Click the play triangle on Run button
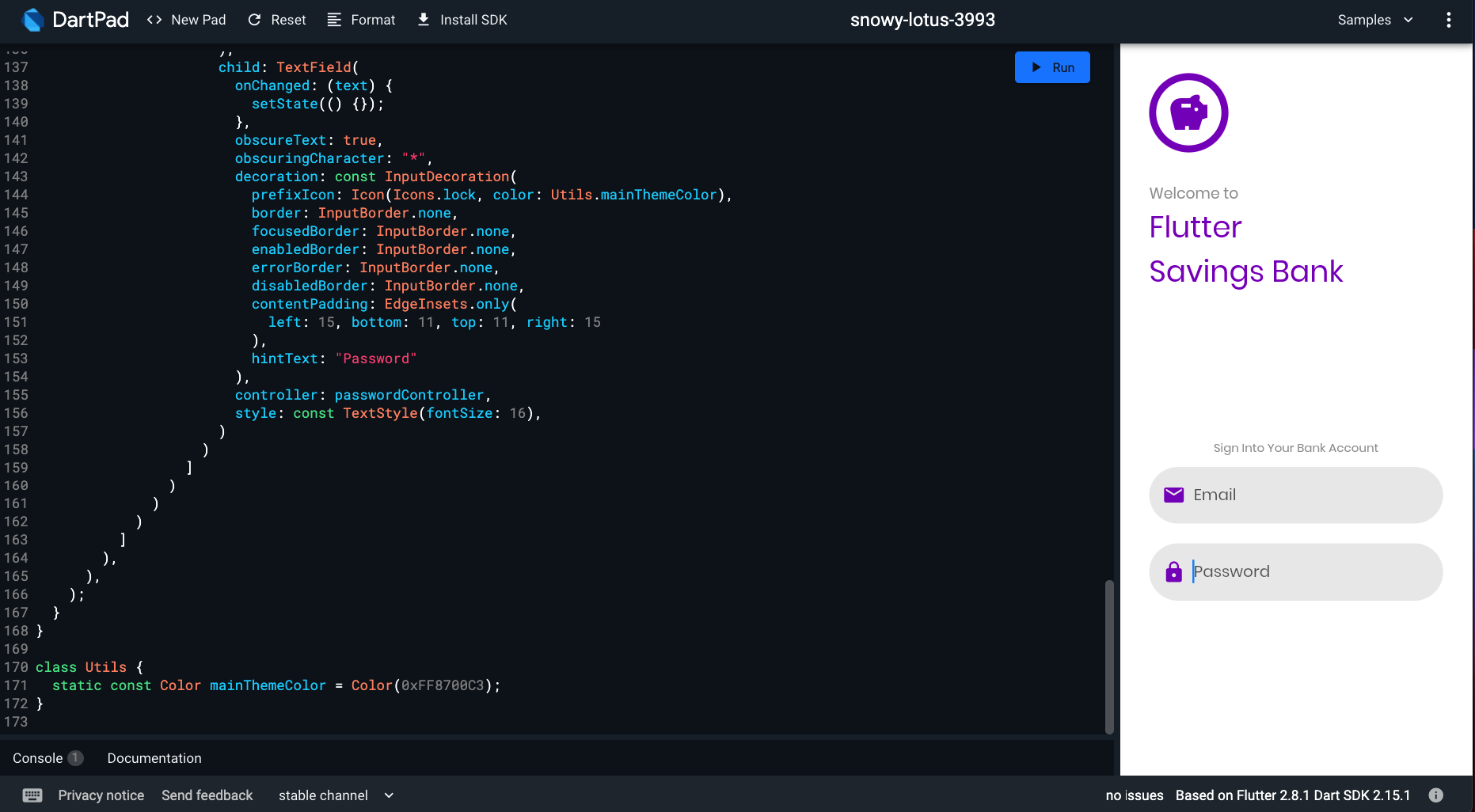This screenshot has height=812, width=1475. [1036, 67]
